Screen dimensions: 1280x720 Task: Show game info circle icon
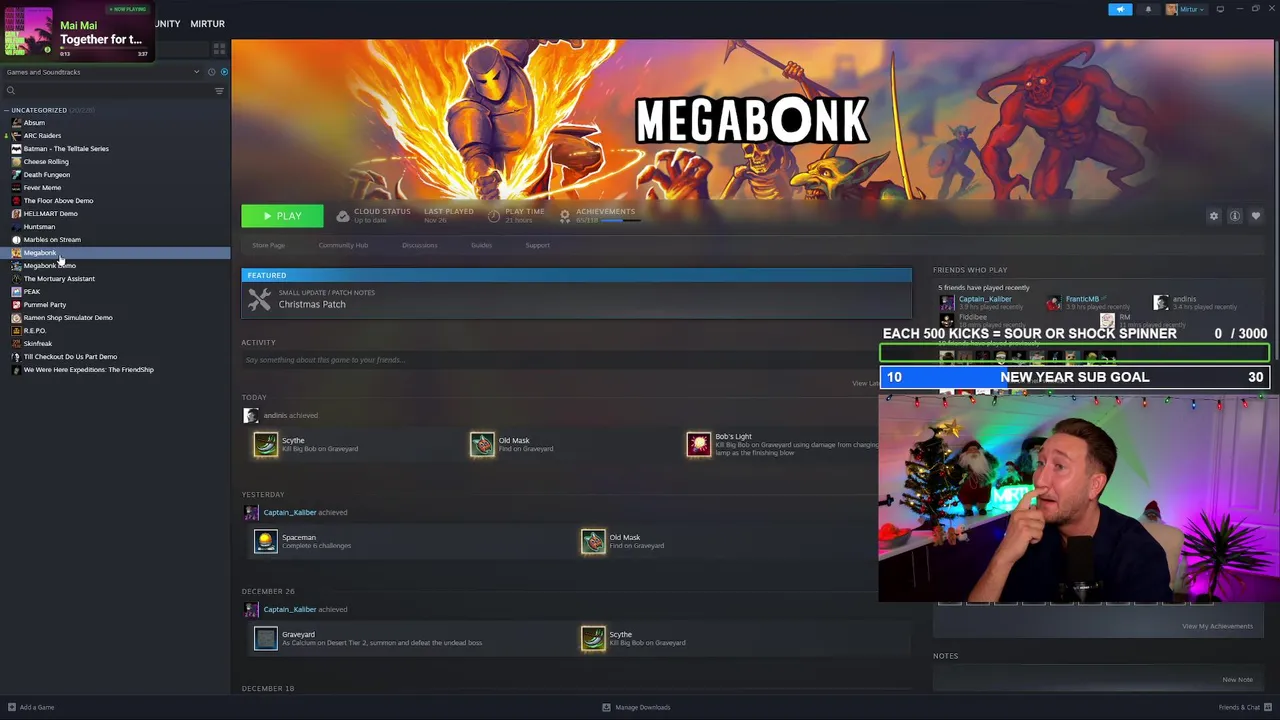tap(1235, 216)
